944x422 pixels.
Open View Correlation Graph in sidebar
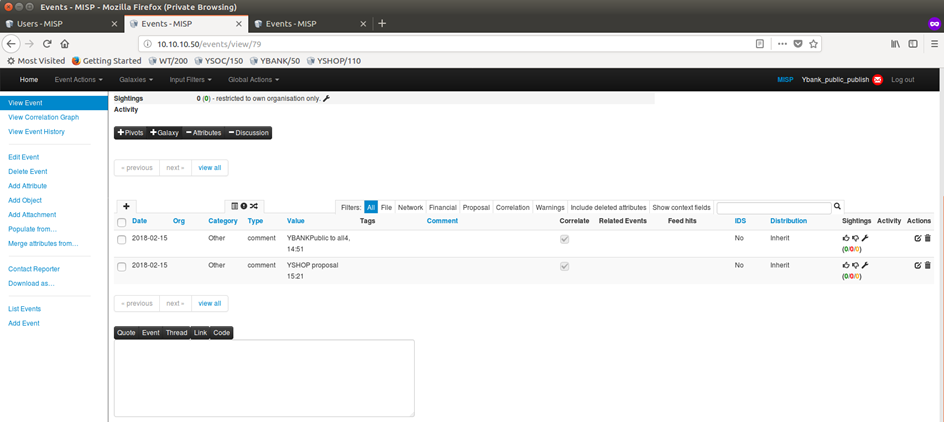[43, 117]
